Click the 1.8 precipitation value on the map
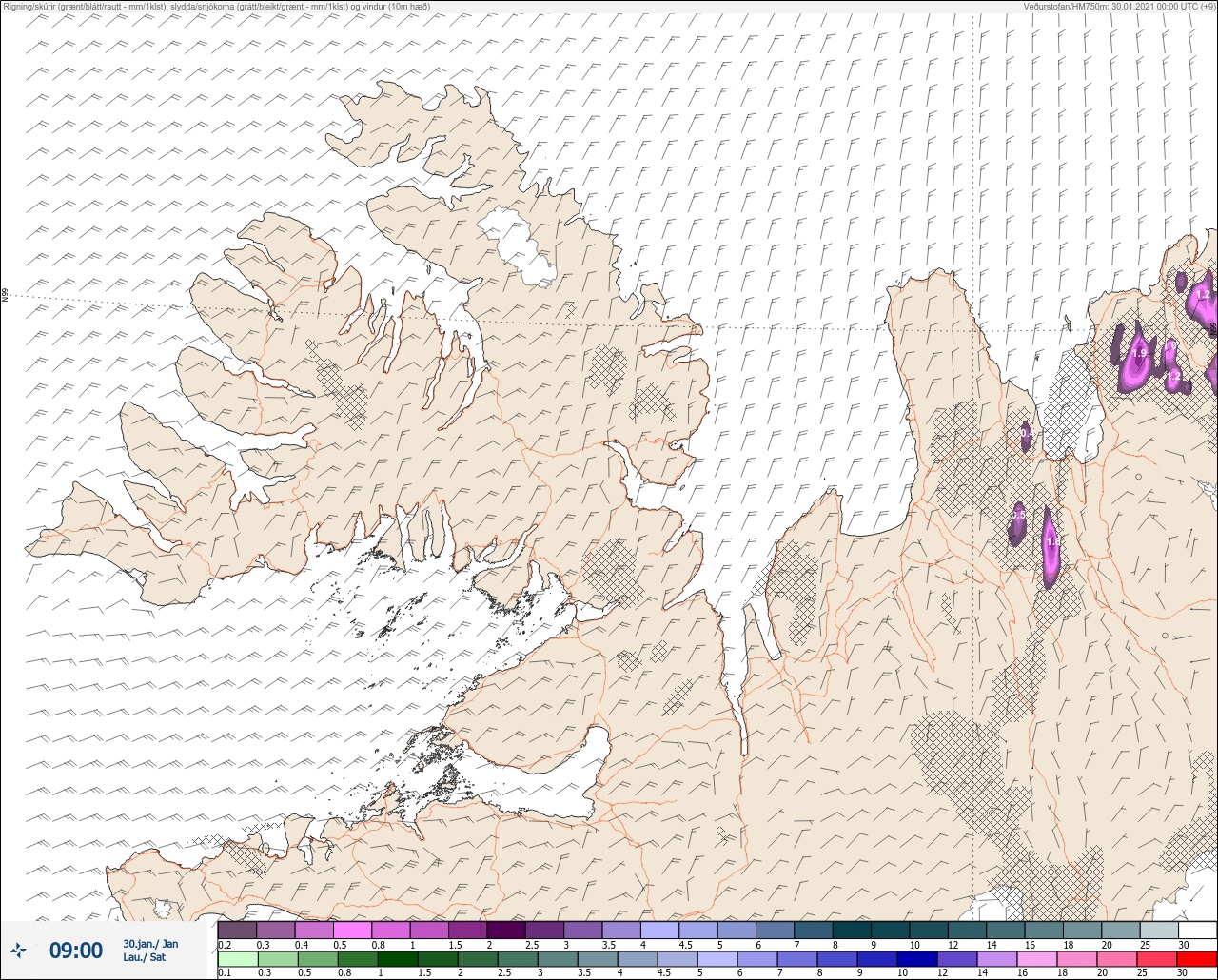1218x980 pixels. [x=1052, y=541]
